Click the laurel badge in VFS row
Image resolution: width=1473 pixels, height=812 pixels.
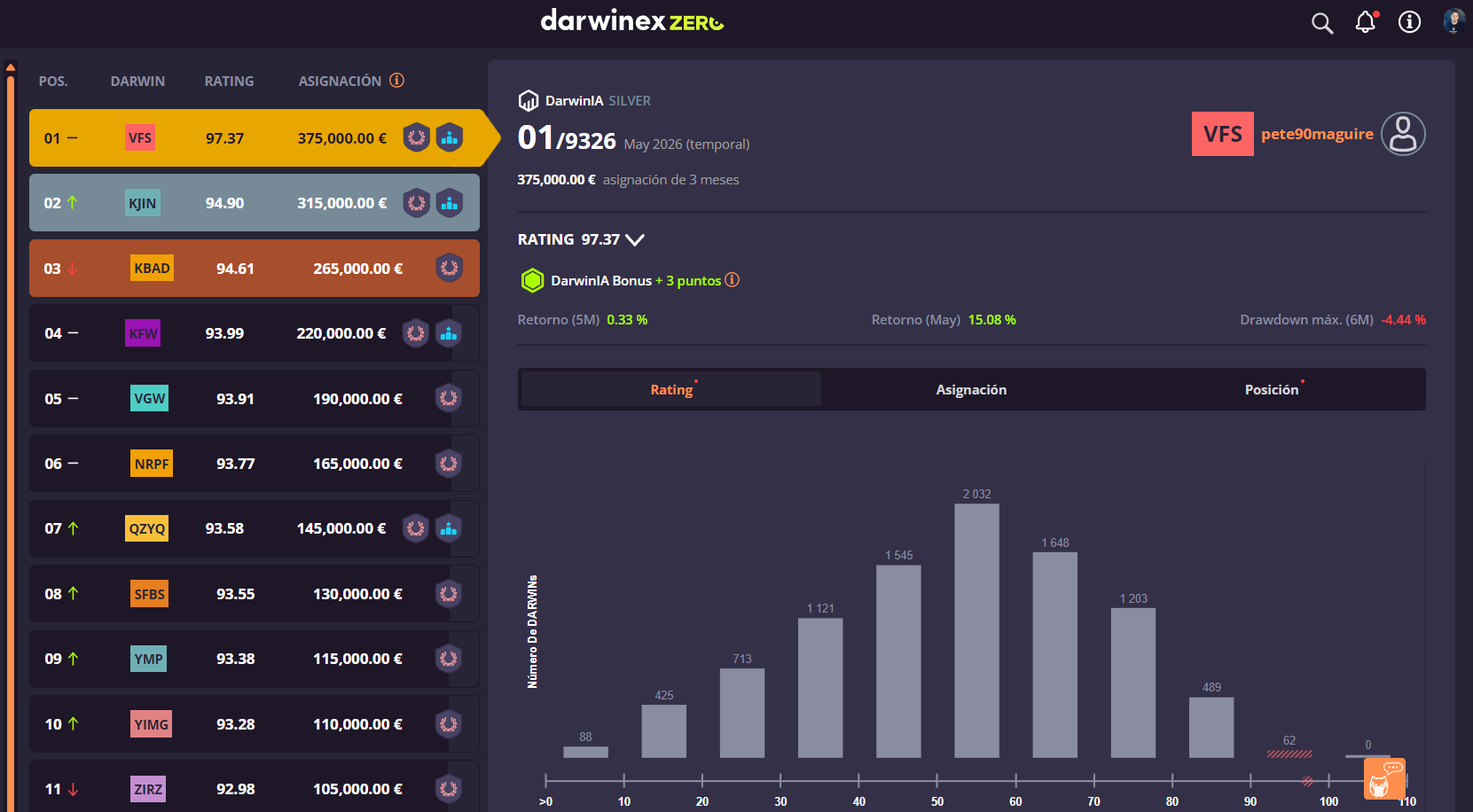pos(417,137)
